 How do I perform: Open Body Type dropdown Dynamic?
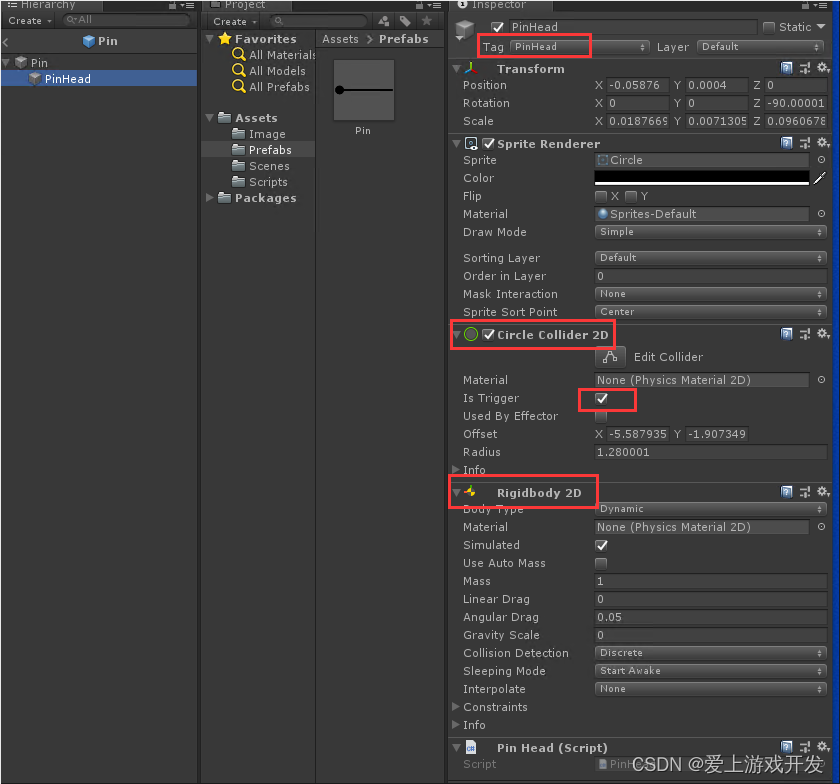click(710, 509)
